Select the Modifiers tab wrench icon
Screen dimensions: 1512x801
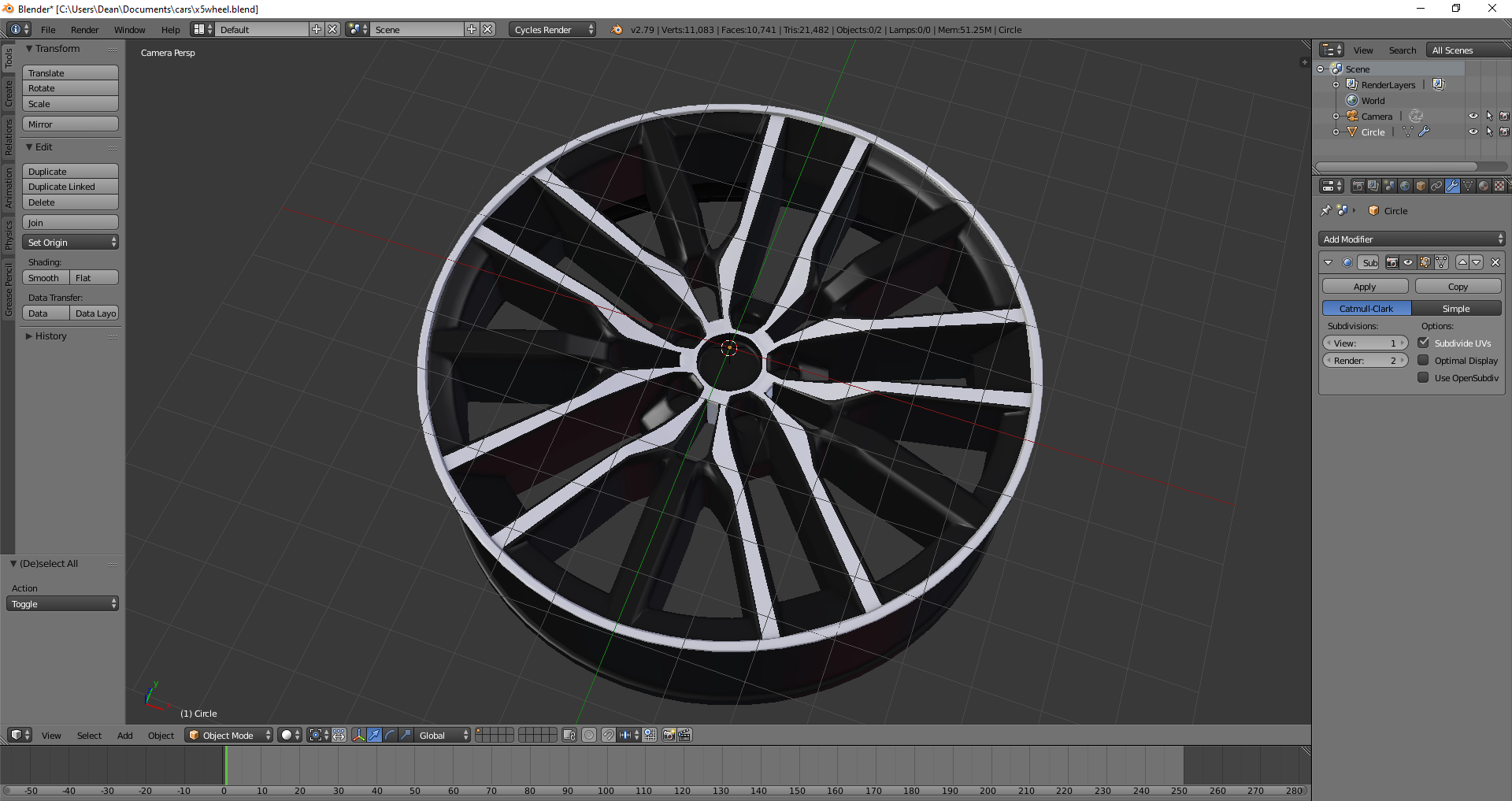click(1452, 186)
